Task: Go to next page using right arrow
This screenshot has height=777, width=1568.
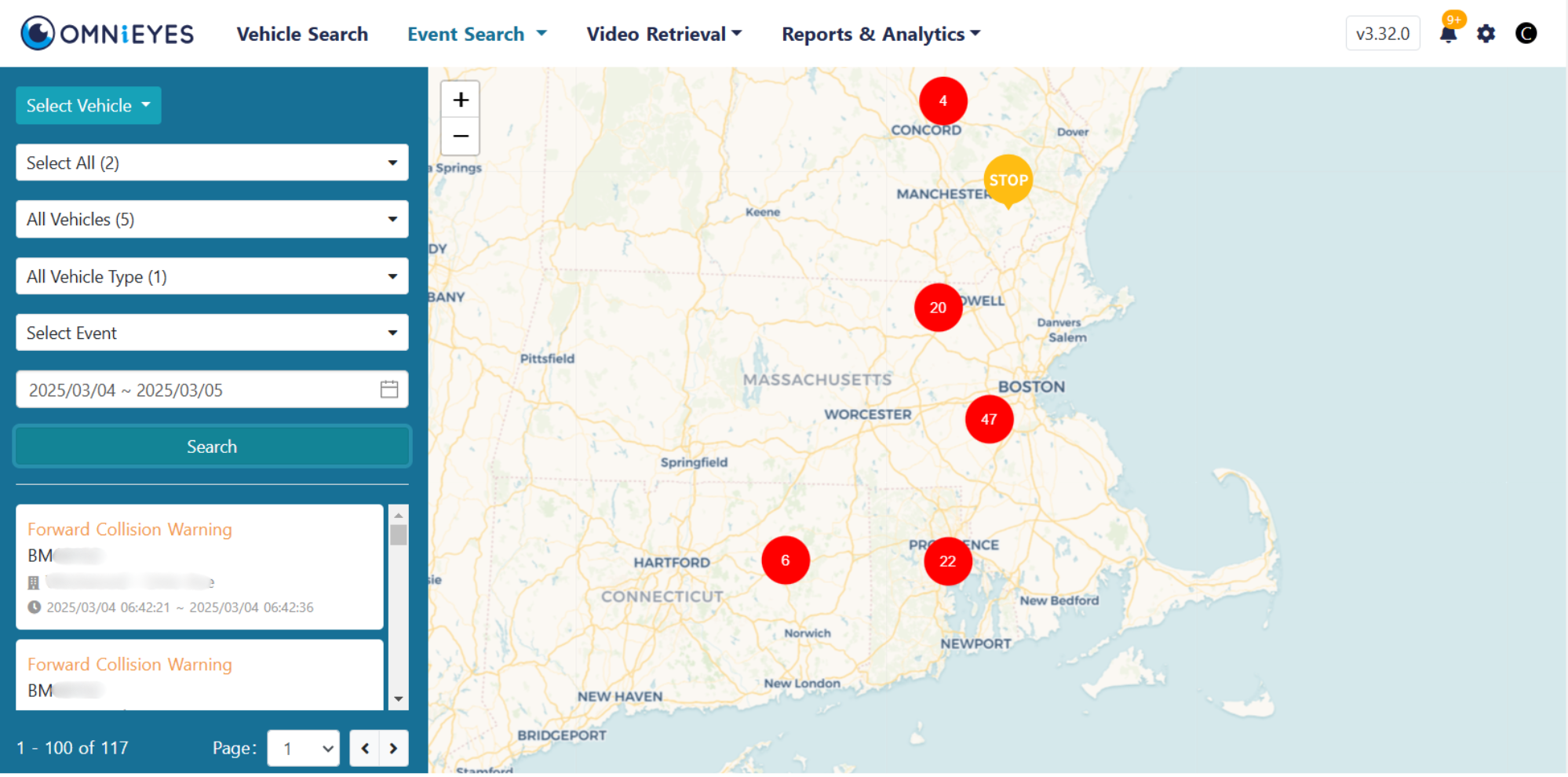Action: point(393,748)
